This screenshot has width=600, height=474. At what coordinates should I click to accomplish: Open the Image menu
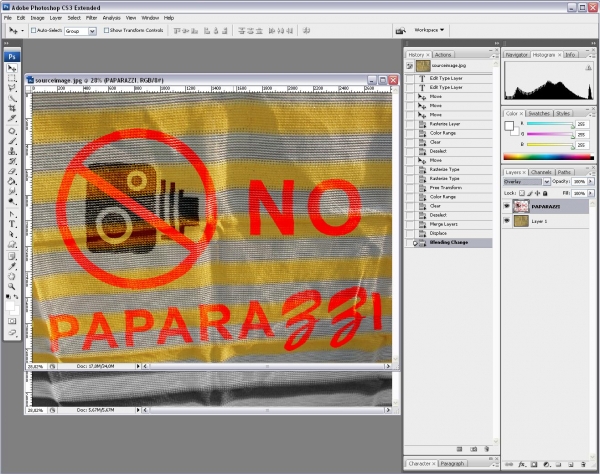coord(37,18)
